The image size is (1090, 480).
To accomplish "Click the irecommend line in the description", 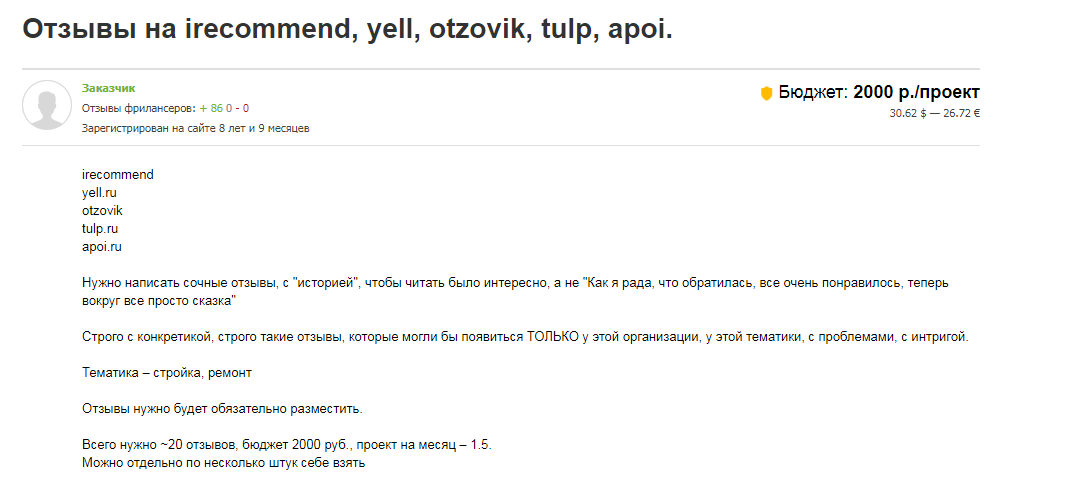I will (118, 175).
